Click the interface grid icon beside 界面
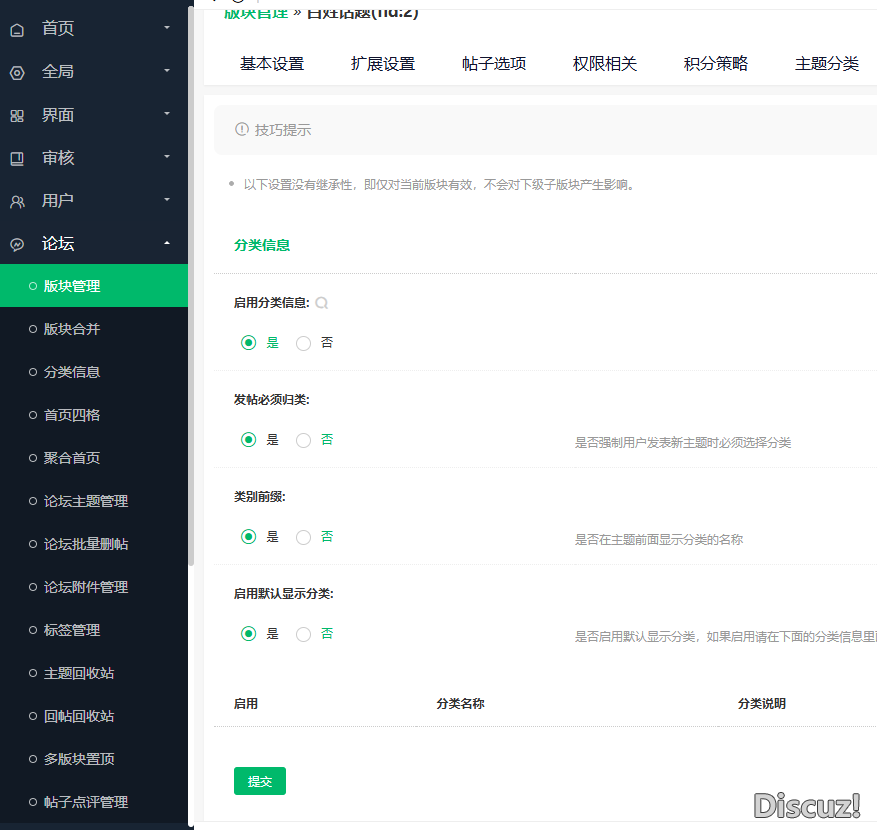 17,116
